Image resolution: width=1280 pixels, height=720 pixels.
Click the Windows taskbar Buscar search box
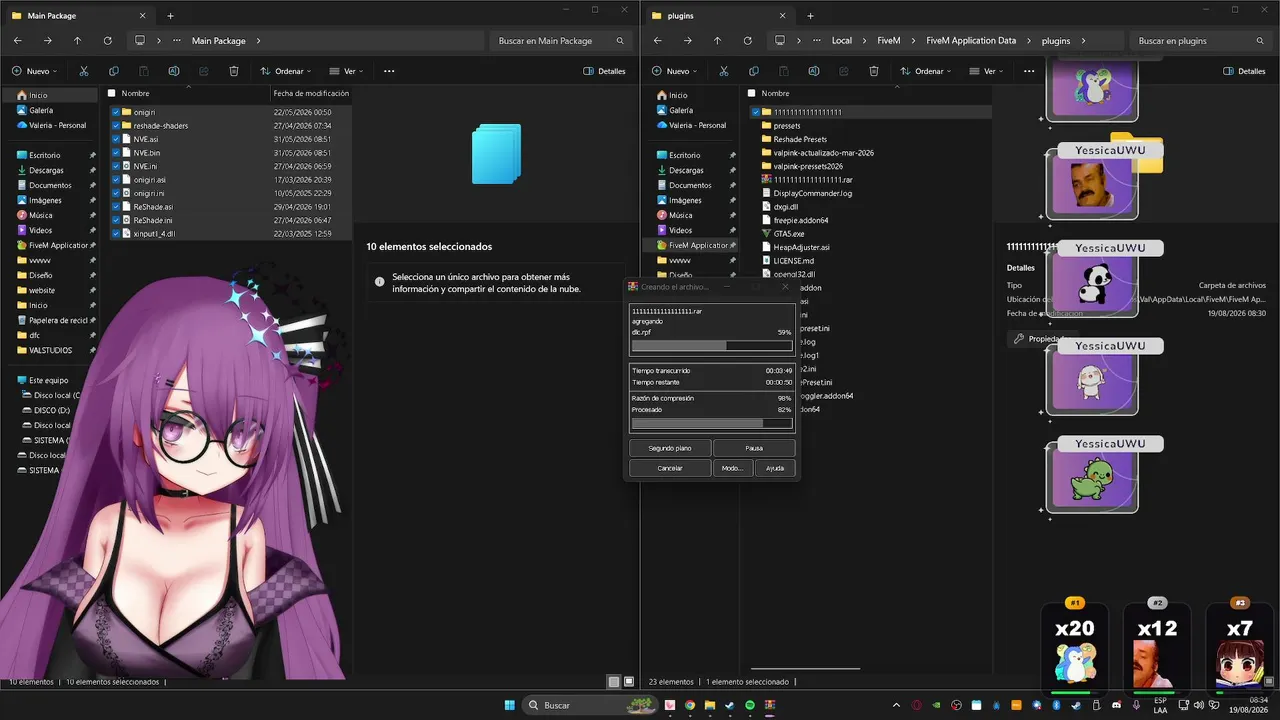point(592,705)
